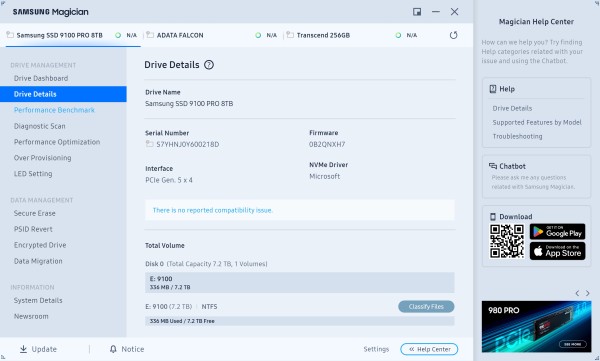
Task: Open Secure Erase page
Action: (x=35, y=214)
